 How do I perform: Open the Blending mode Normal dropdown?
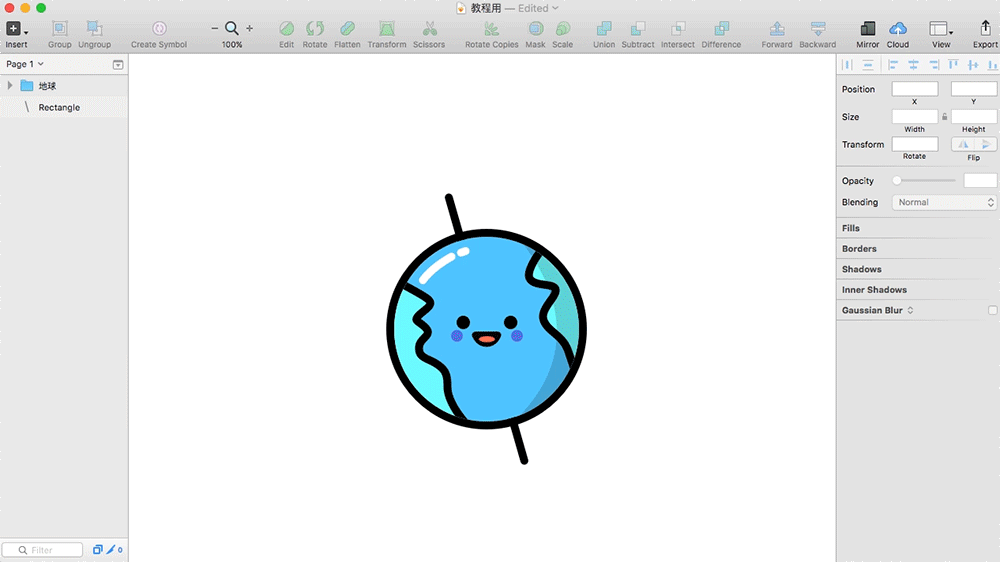click(945, 202)
